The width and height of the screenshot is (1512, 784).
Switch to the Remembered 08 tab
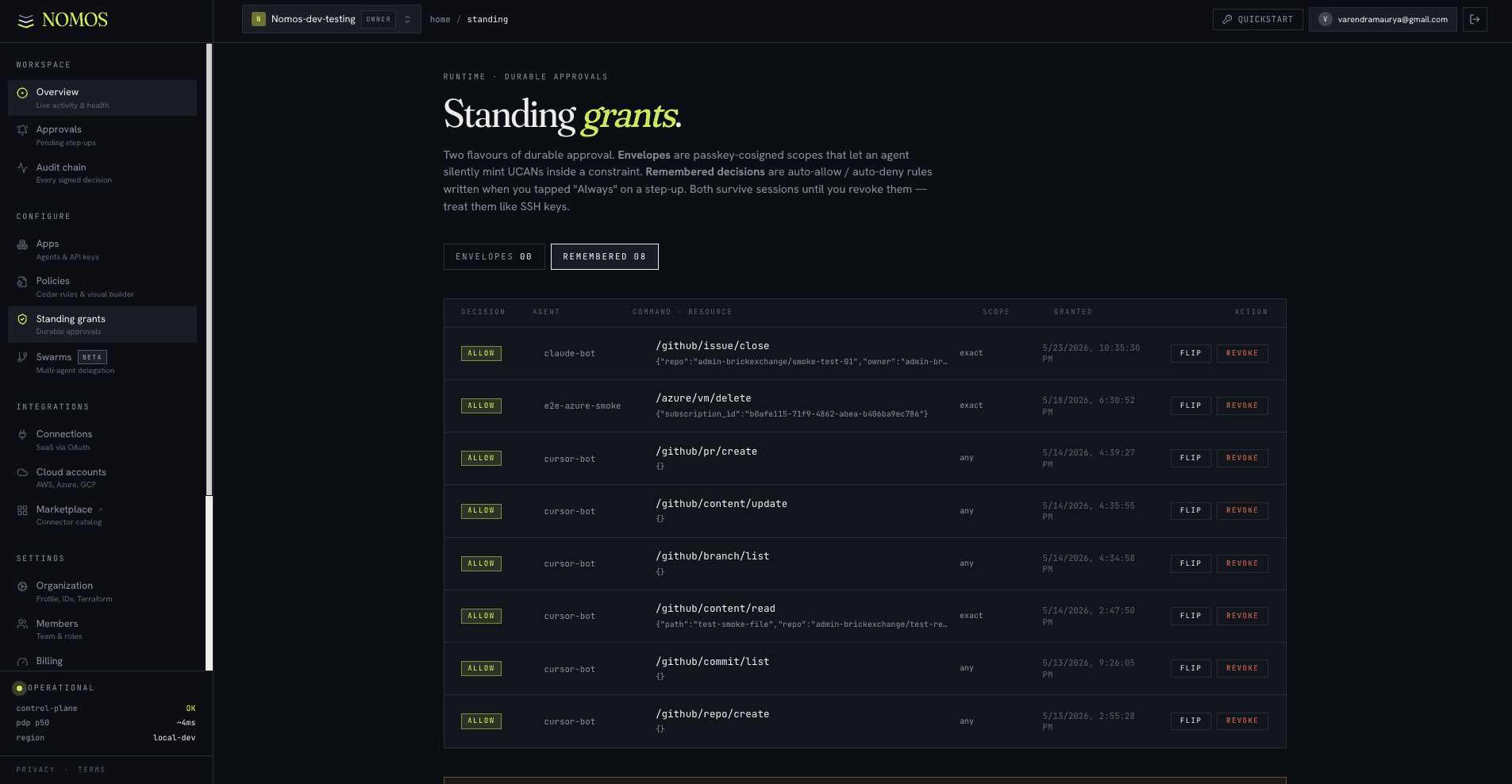tap(605, 256)
